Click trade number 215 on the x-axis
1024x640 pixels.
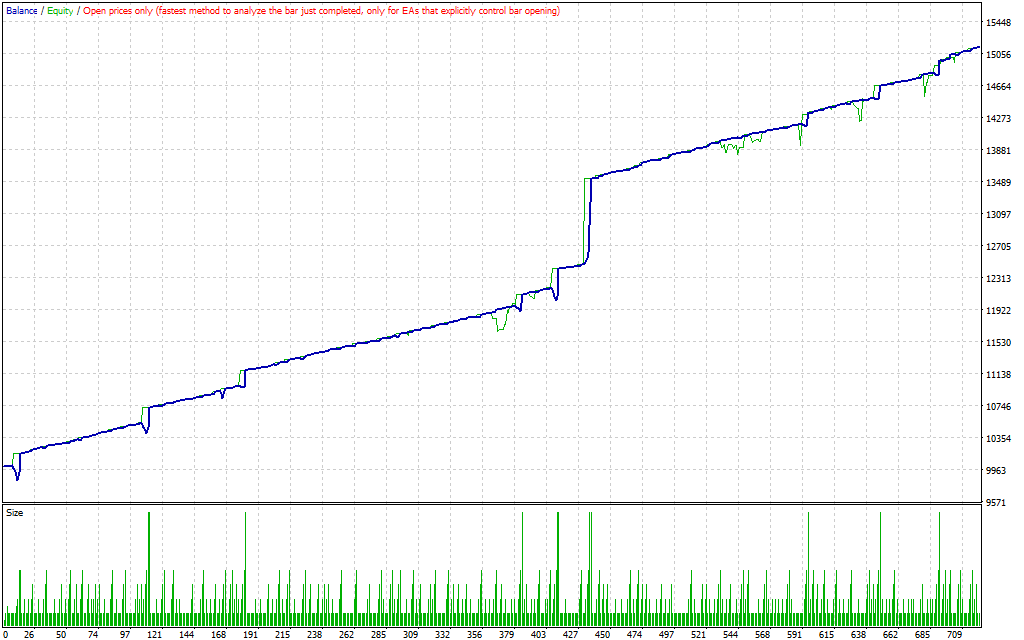(283, 634)
